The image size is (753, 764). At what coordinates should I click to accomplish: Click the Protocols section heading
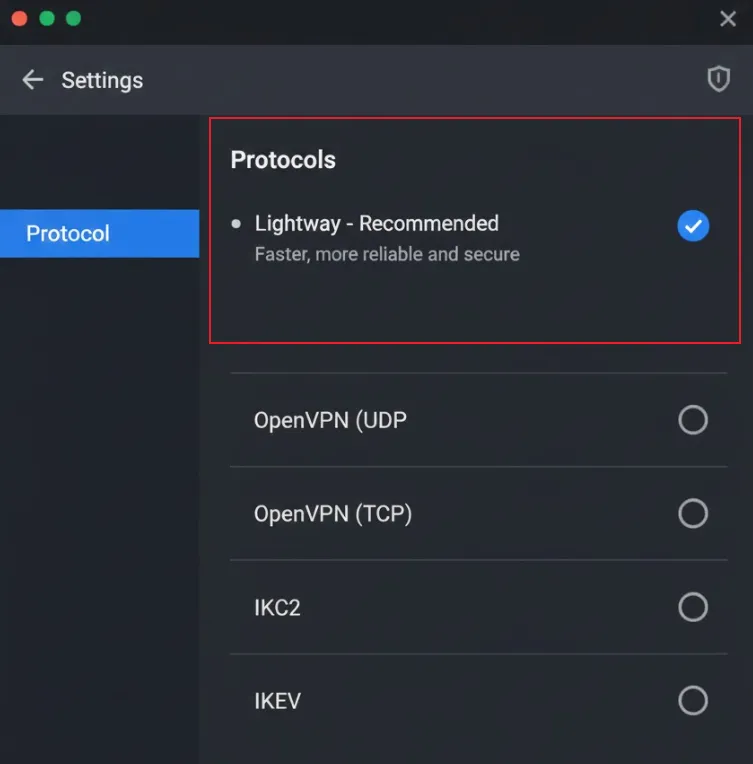283,160
